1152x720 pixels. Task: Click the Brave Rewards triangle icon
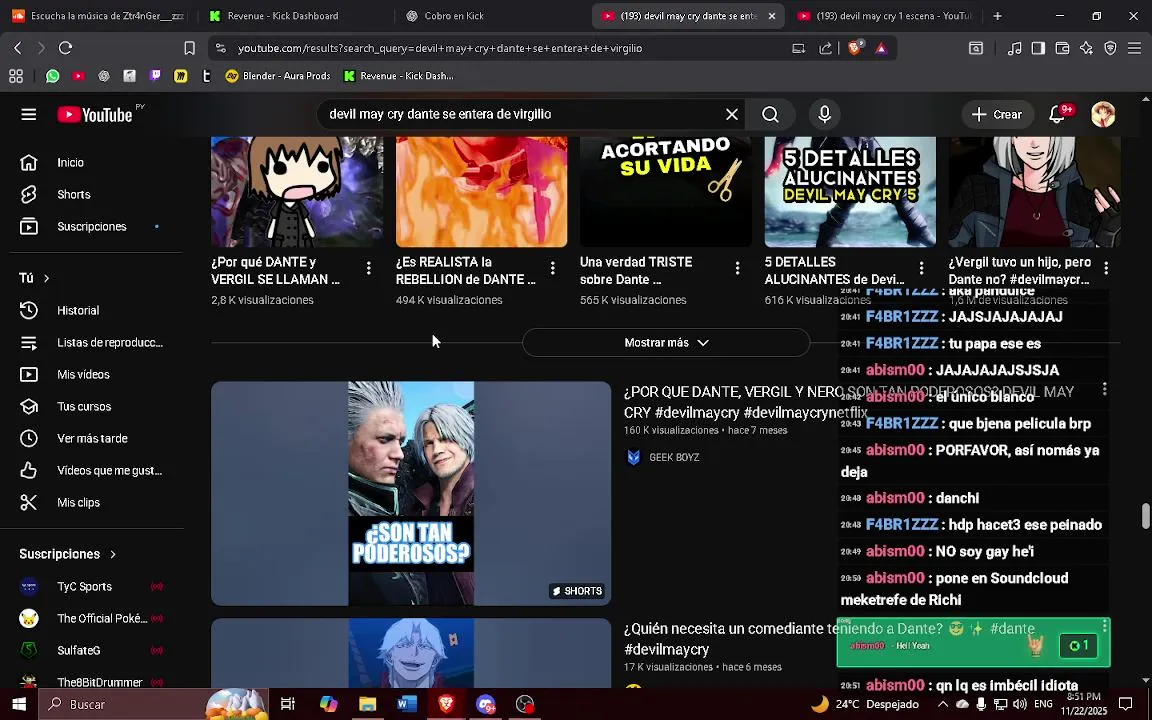tap(881, 48)
